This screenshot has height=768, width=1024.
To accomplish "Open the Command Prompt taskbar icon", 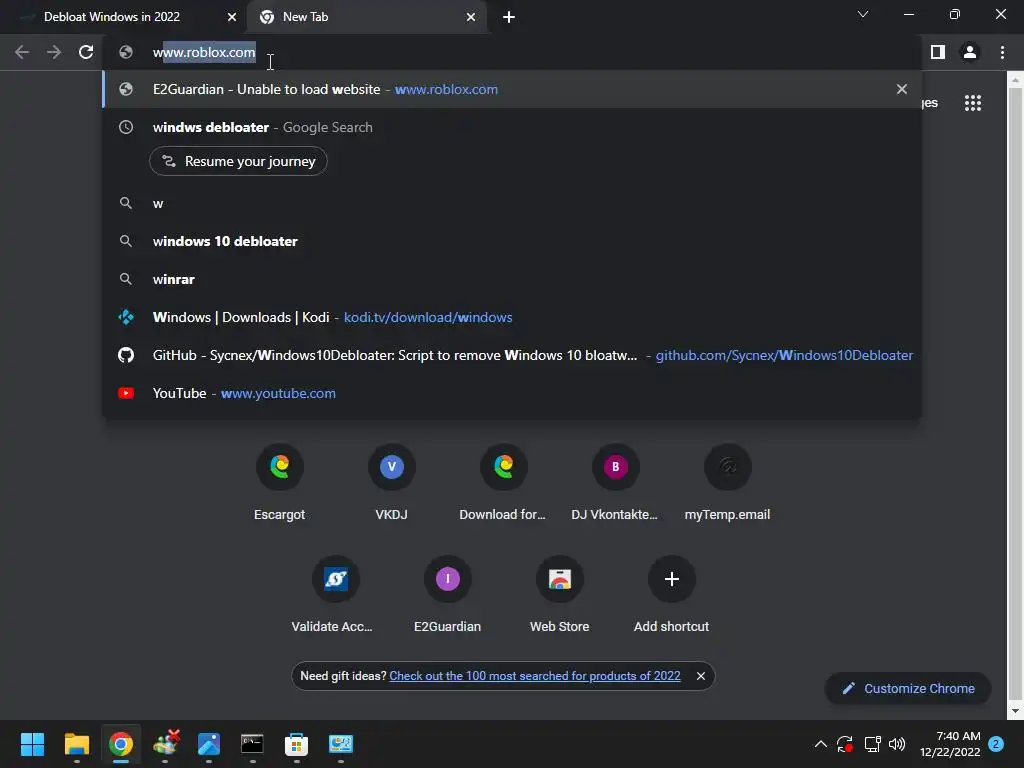I will [x=252, y=744].
